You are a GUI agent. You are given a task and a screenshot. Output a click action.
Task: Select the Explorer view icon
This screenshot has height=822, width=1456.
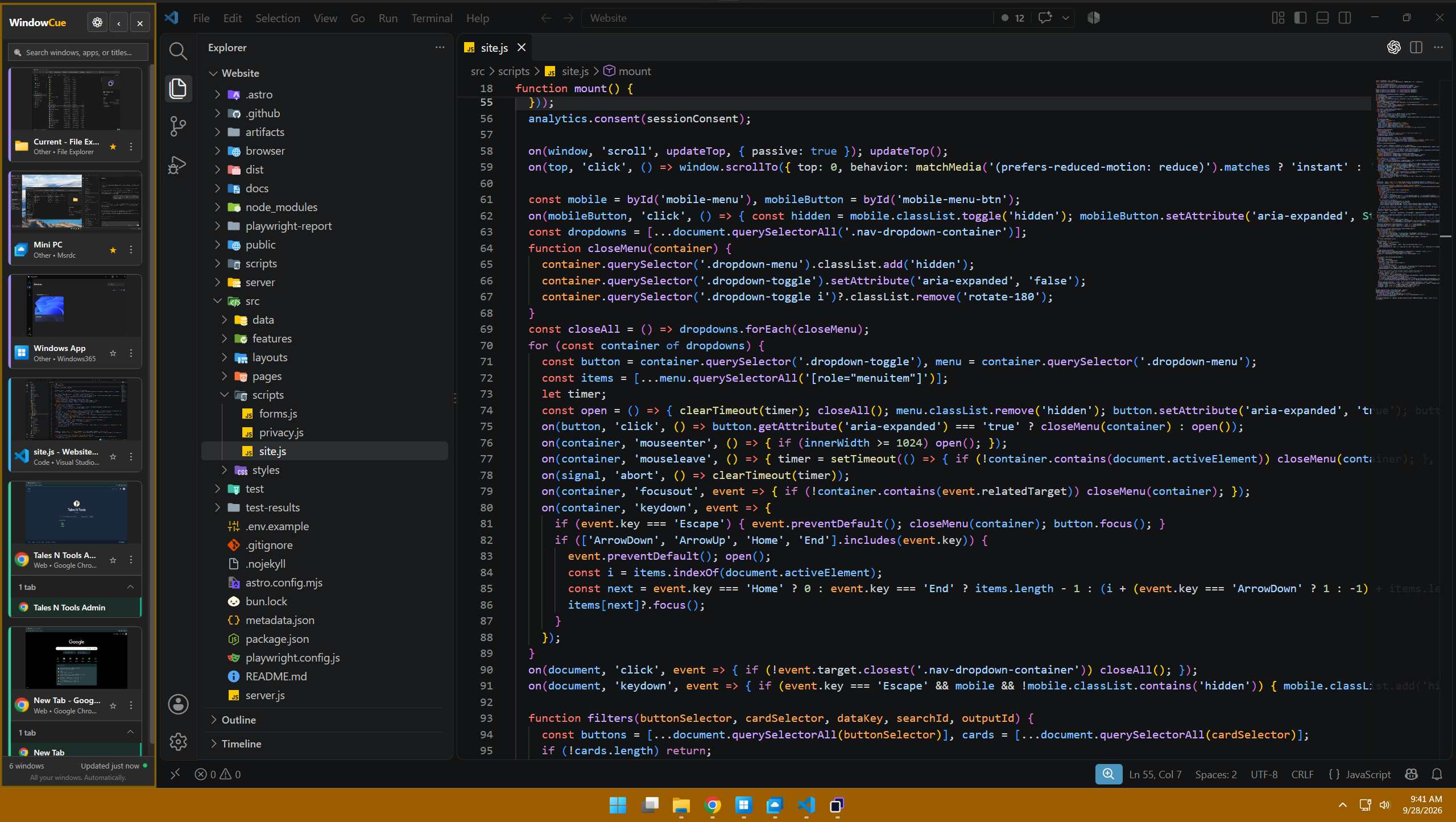[178, 89]
